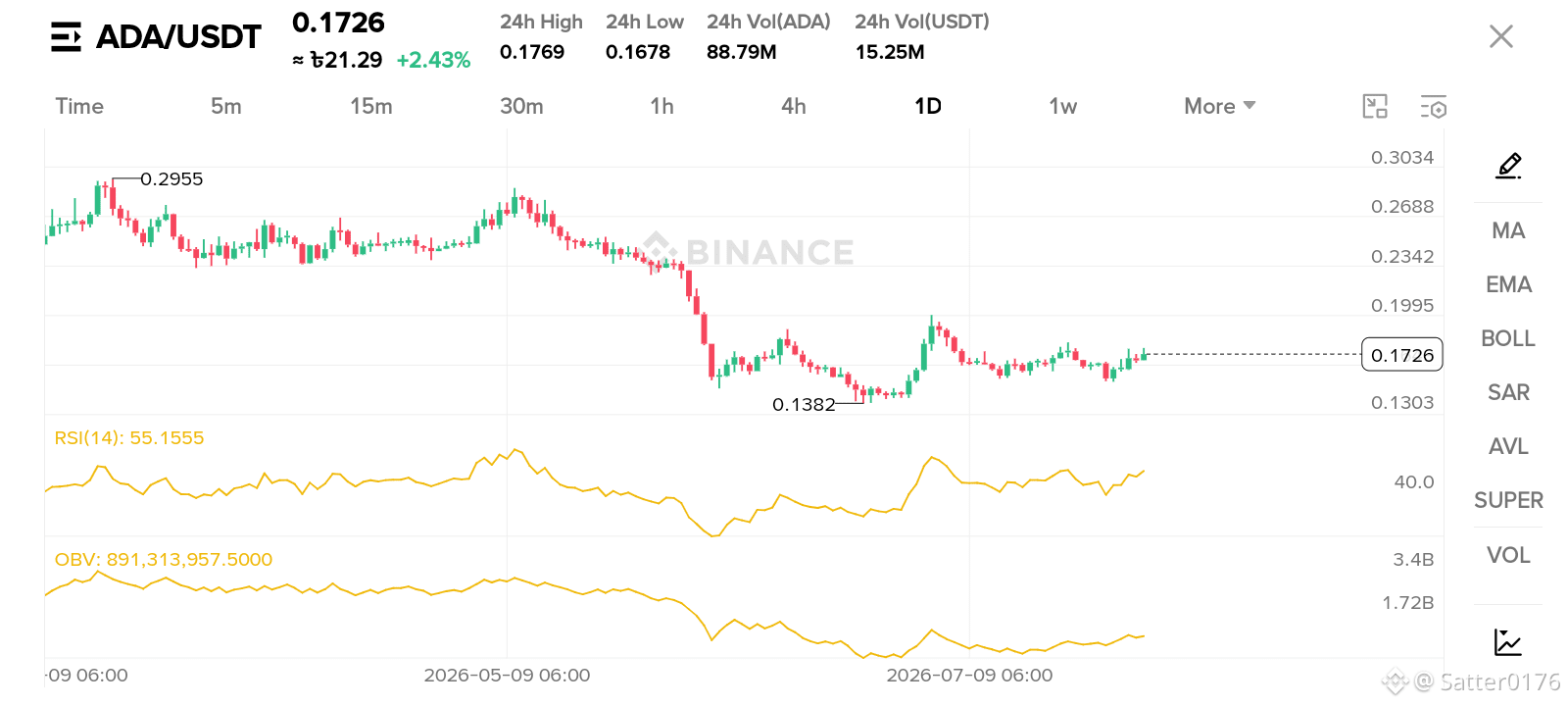Click the ≈ ৳21.29 converted price
The height and width of the screenshot is (706, 1568).
coord(337,61)
